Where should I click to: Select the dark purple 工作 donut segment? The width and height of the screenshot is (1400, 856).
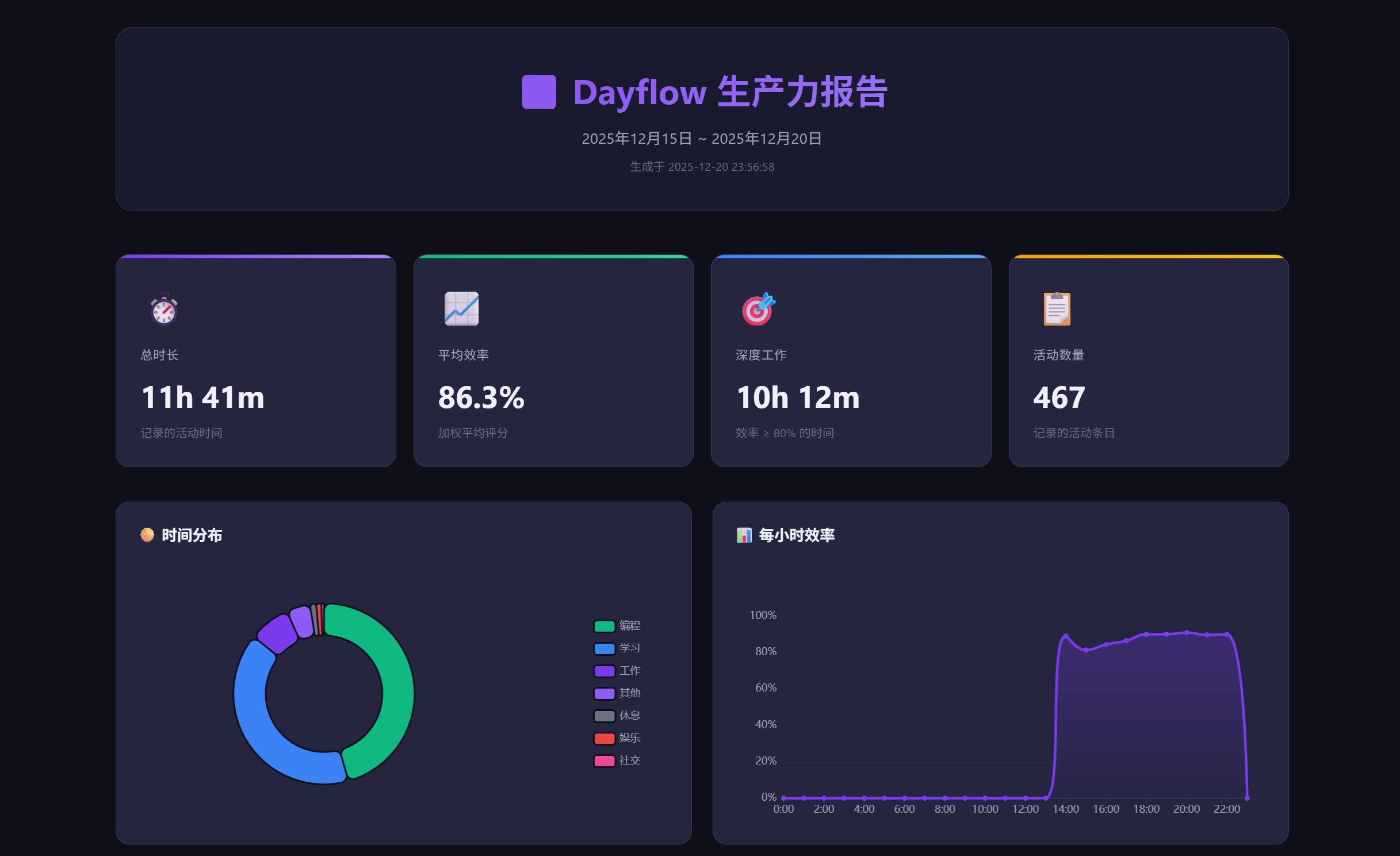(x=277, y=633)
